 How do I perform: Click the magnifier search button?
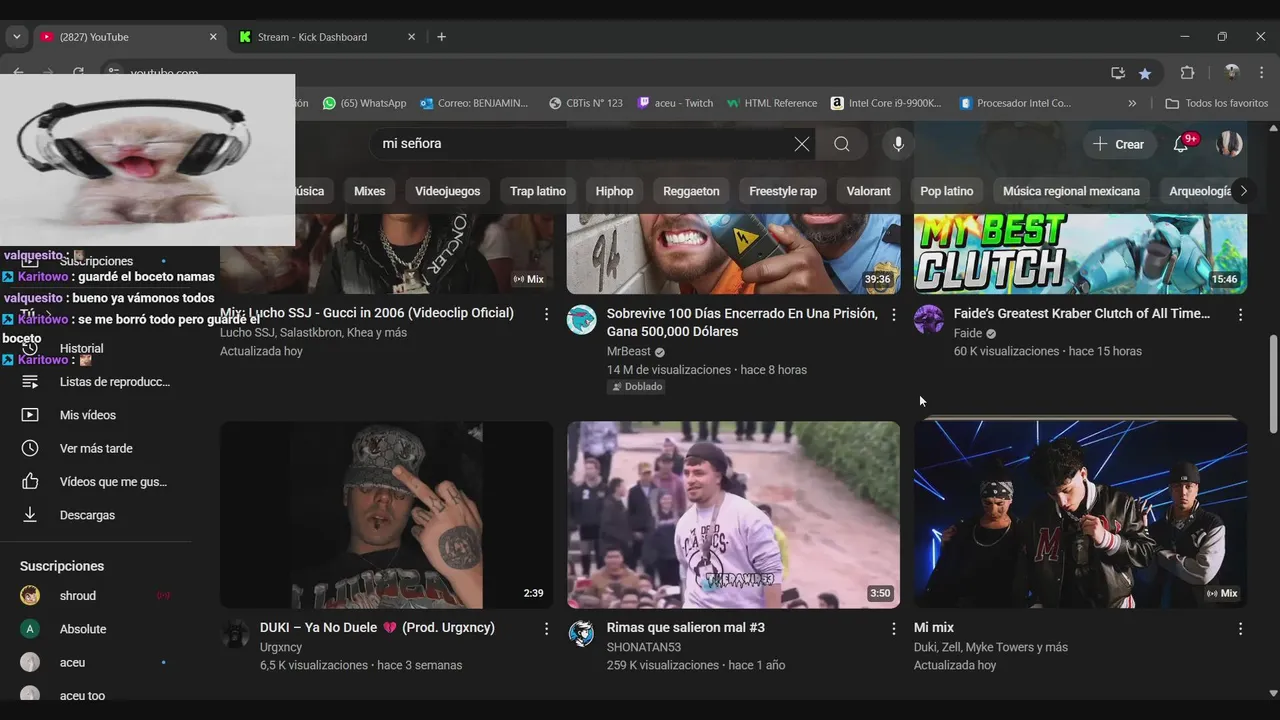pos(842,144)
